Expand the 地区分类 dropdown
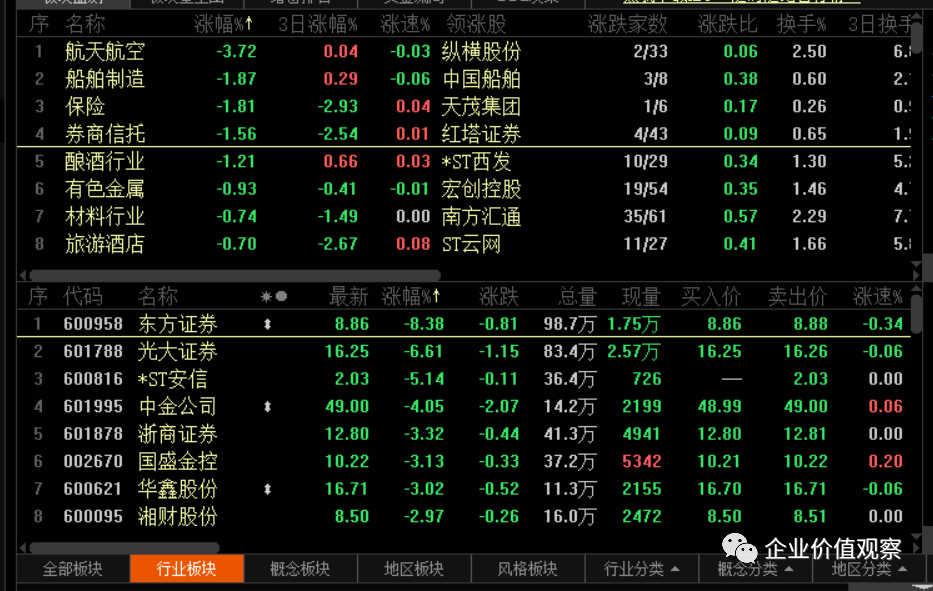 tap(869, 568)
